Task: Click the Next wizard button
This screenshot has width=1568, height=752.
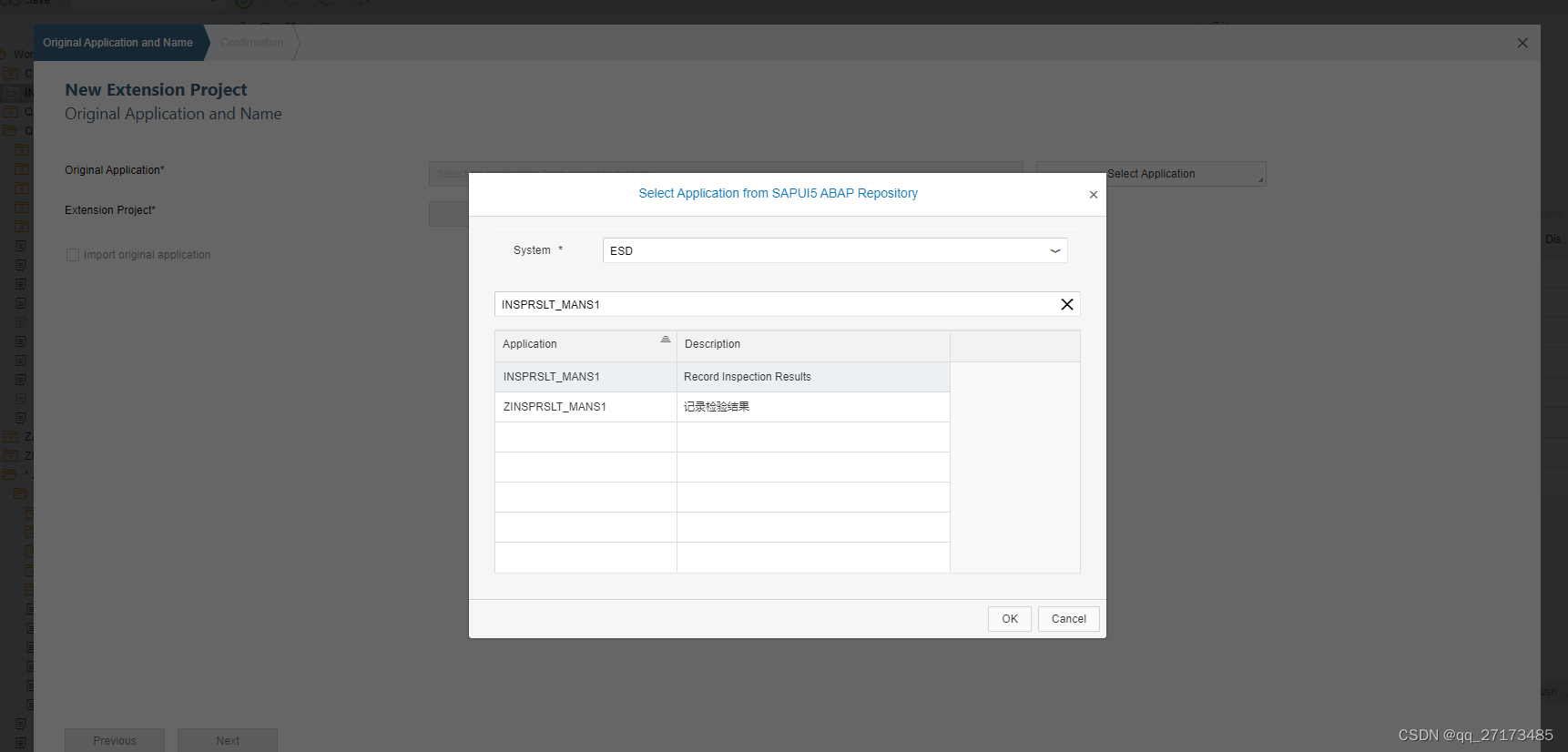Action: tap(228, 740)
